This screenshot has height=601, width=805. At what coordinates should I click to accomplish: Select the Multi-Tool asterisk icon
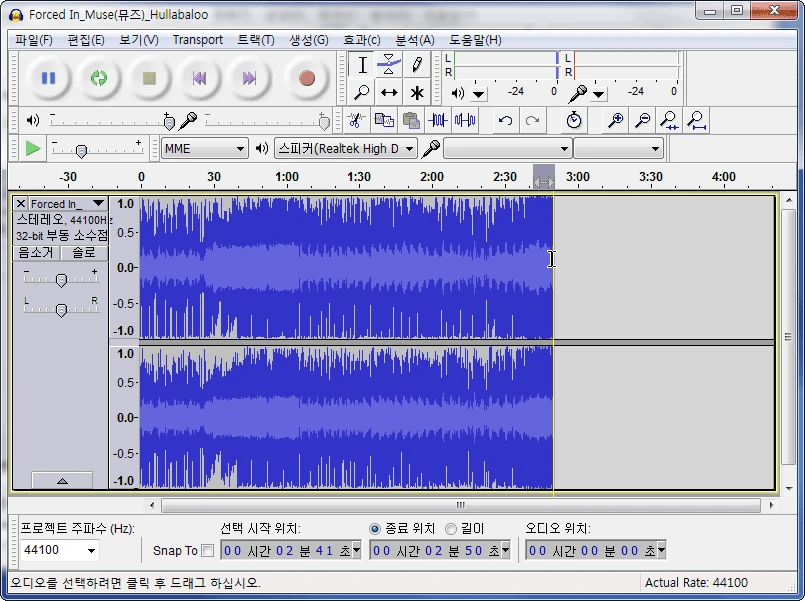416,92
